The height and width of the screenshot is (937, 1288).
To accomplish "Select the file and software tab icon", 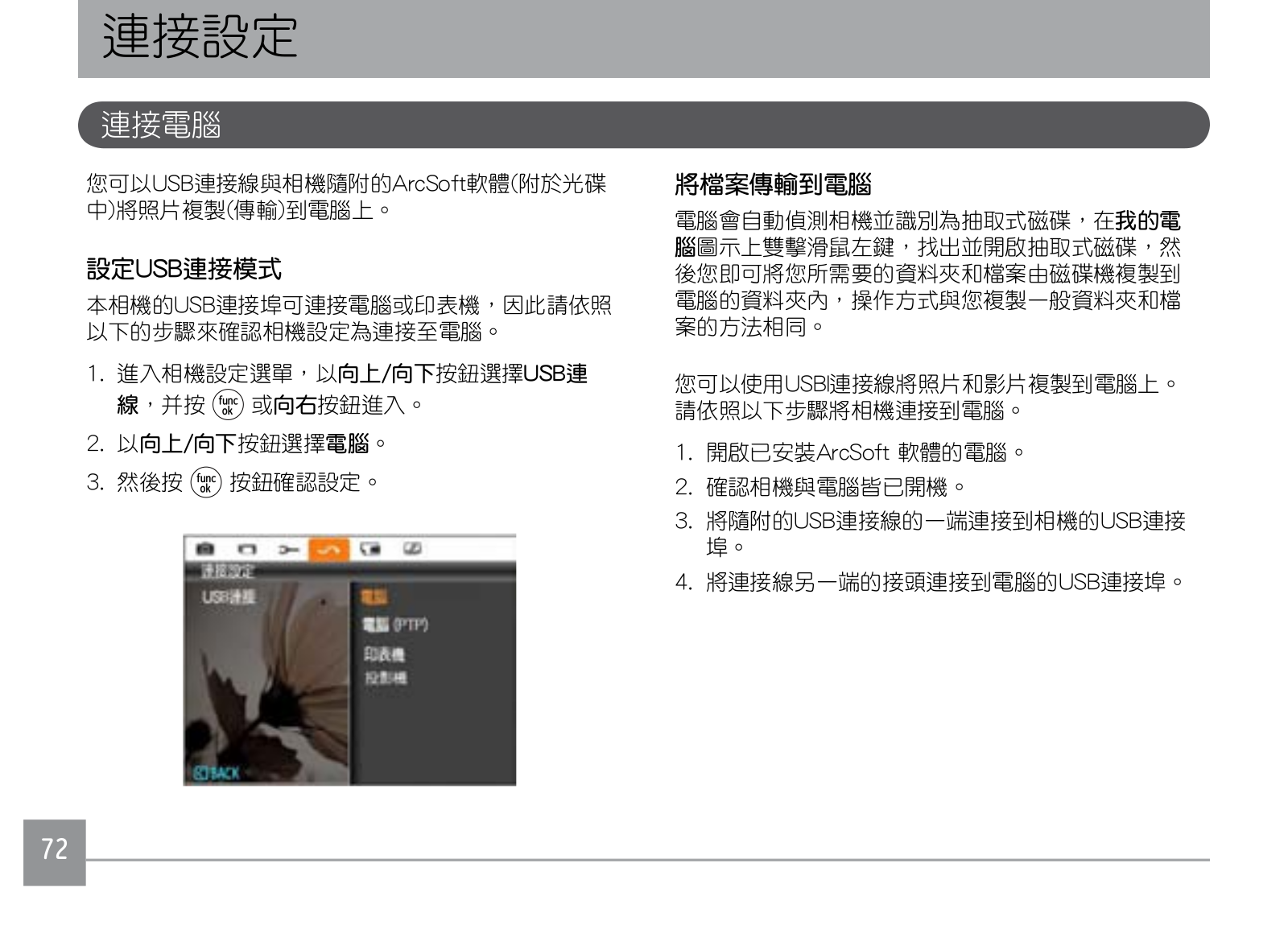I will pyautogui.click(x=370, y=549).
